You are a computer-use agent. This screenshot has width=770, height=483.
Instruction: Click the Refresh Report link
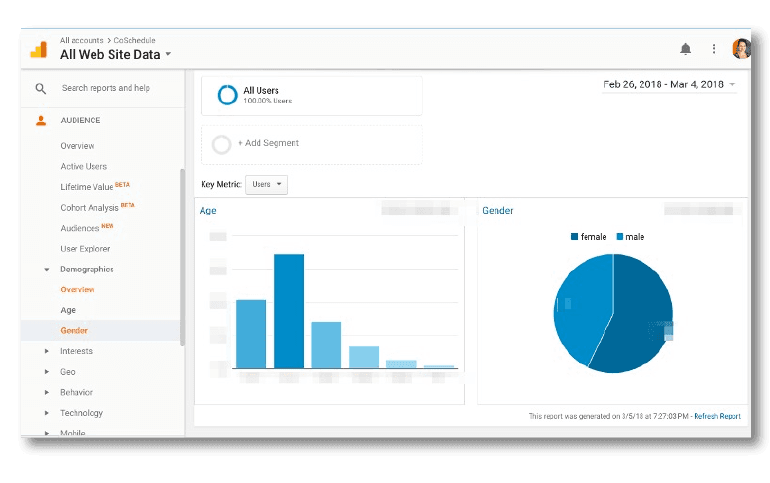[717, 416]
